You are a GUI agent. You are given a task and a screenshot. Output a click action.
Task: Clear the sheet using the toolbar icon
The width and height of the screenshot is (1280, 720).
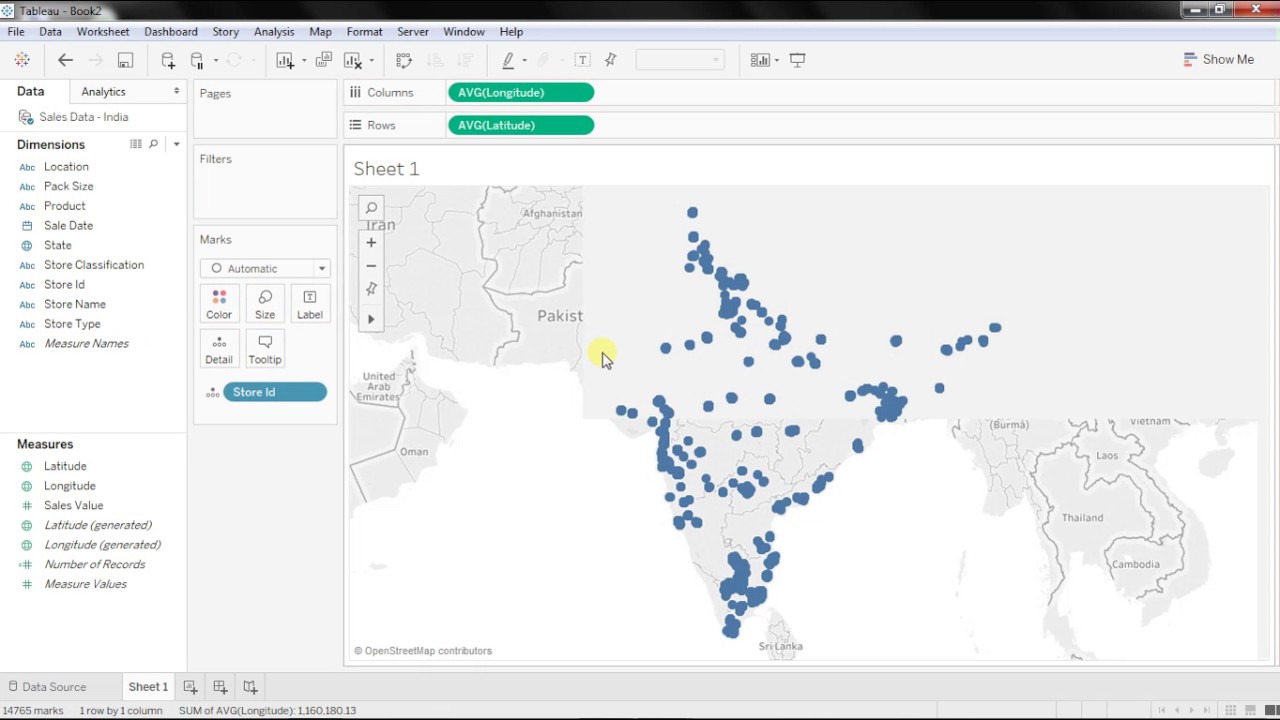(353, 60)
